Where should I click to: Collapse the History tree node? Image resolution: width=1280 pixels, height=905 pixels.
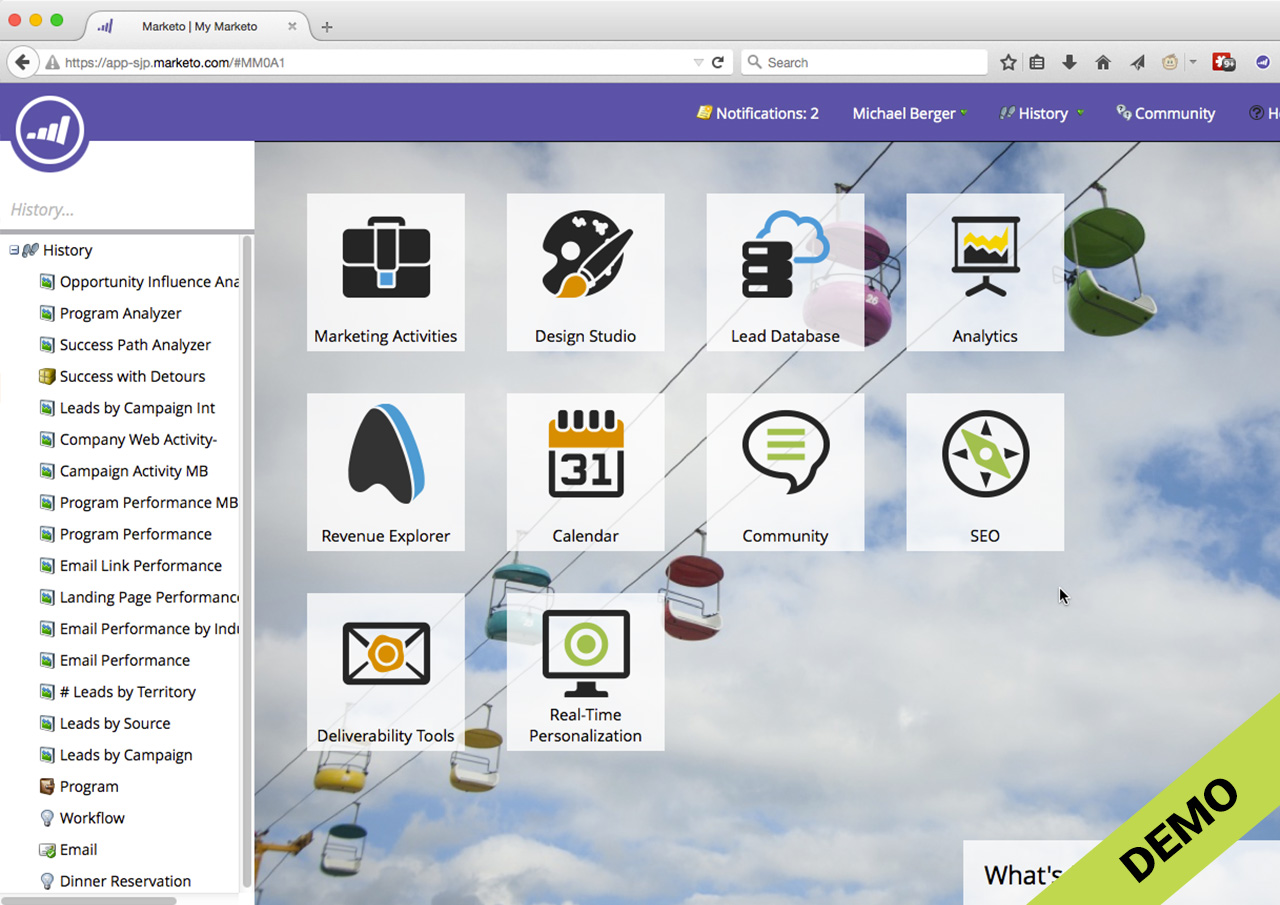(14, 251)
